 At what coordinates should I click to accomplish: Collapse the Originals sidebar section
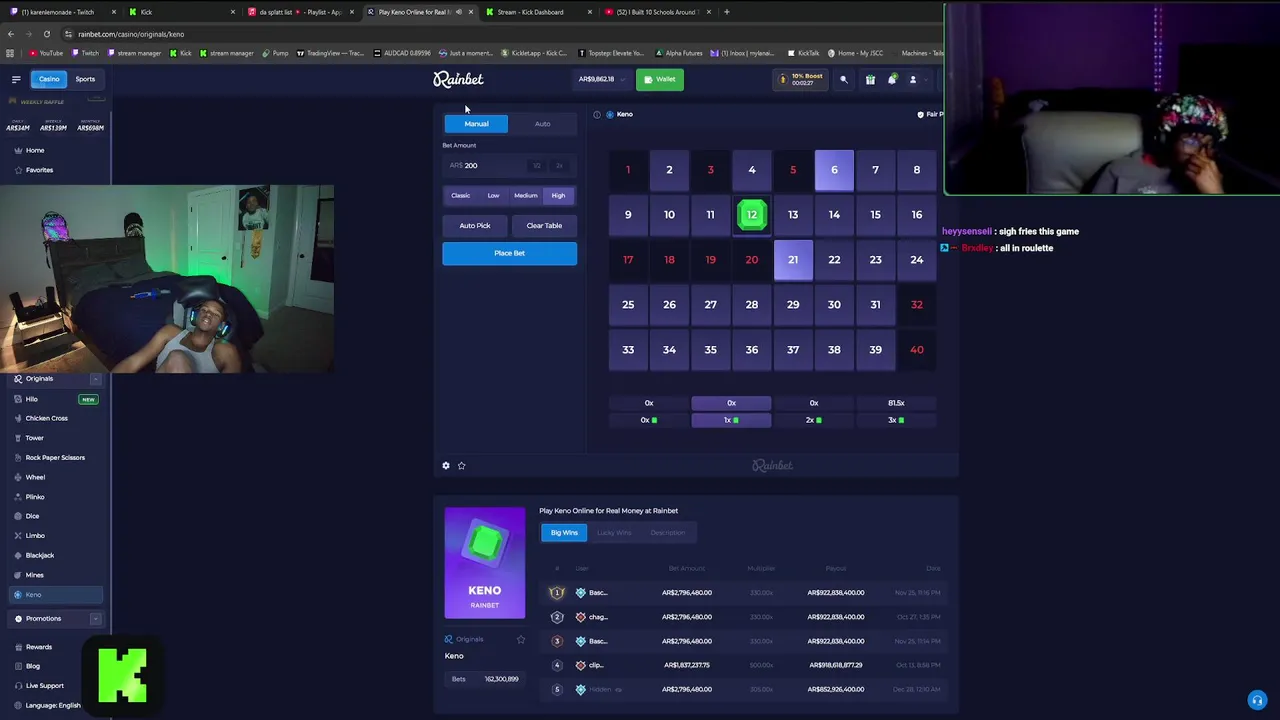[96, 379]
